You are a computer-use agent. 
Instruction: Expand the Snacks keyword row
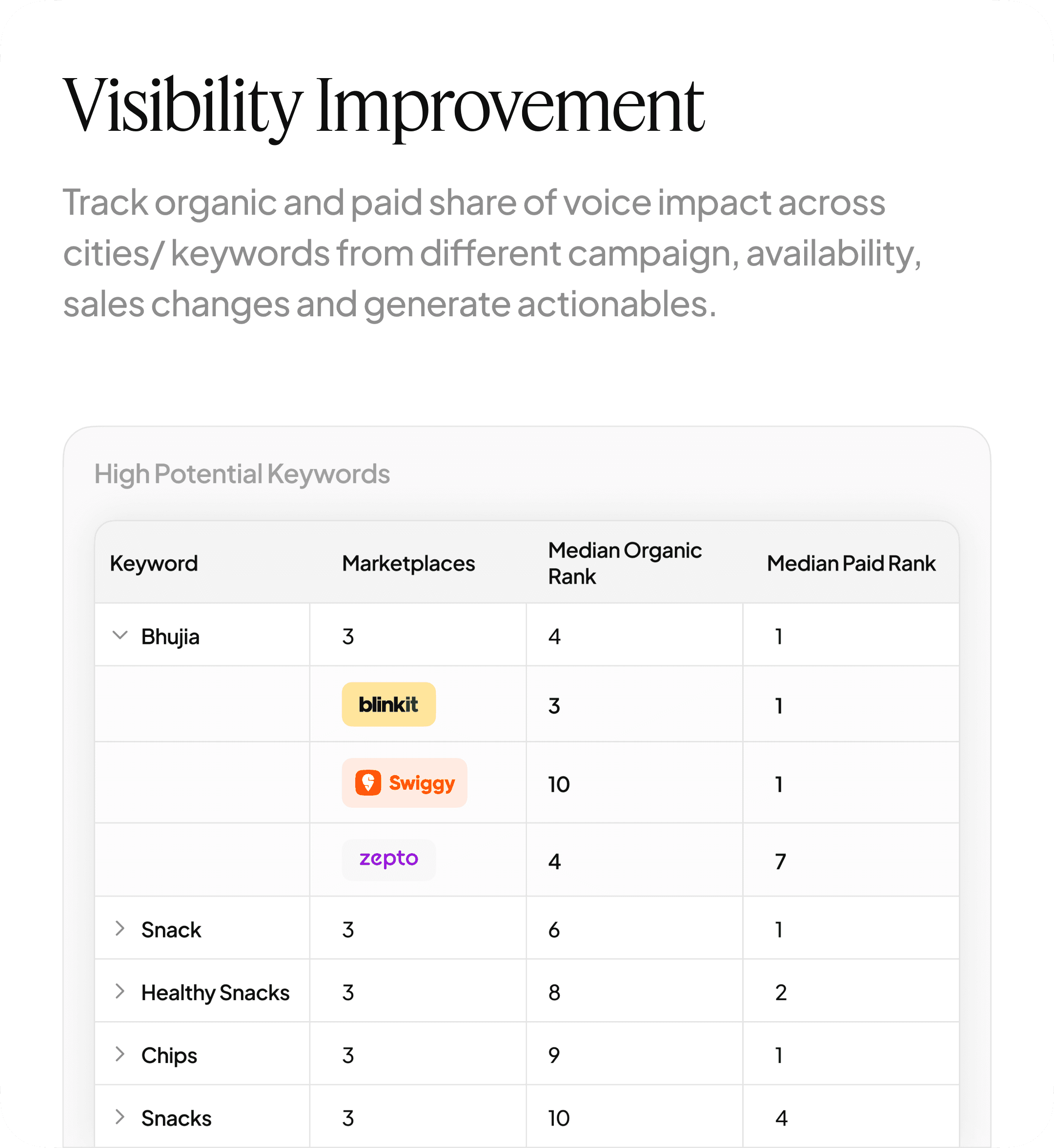(120, 1117)
